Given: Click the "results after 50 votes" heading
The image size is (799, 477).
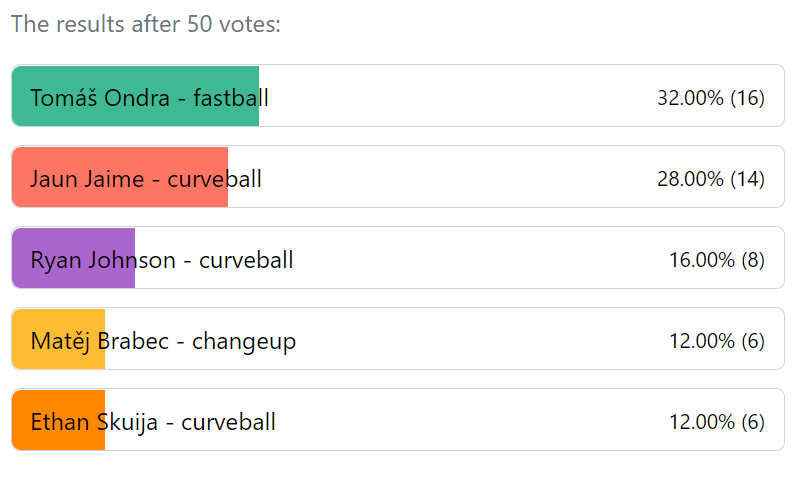Looking at the screenshot, I should tap(146, 25).
